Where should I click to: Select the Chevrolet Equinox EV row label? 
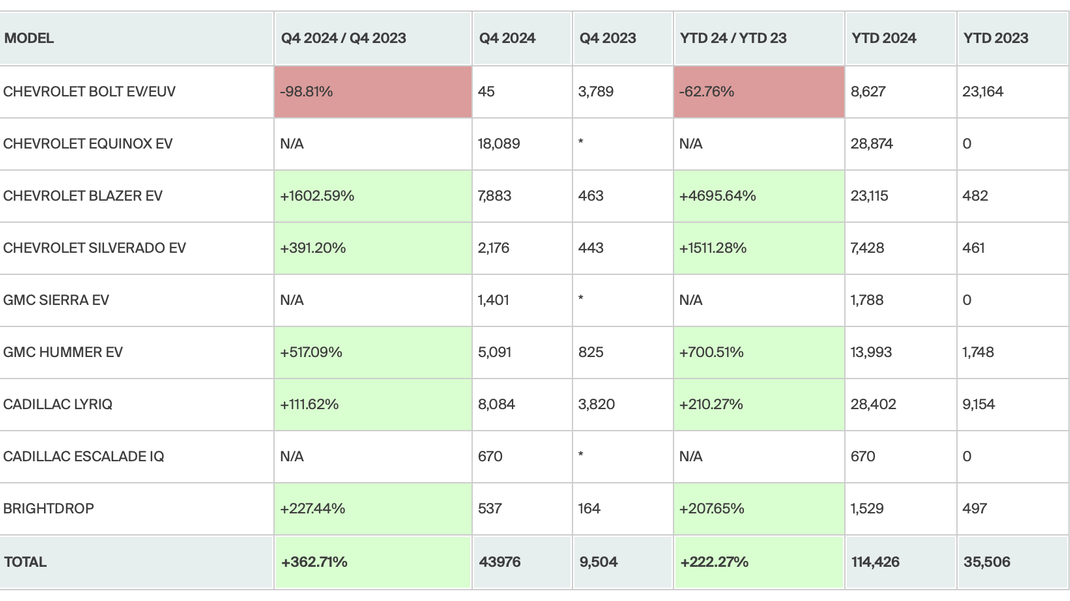(x=88, y=144)
